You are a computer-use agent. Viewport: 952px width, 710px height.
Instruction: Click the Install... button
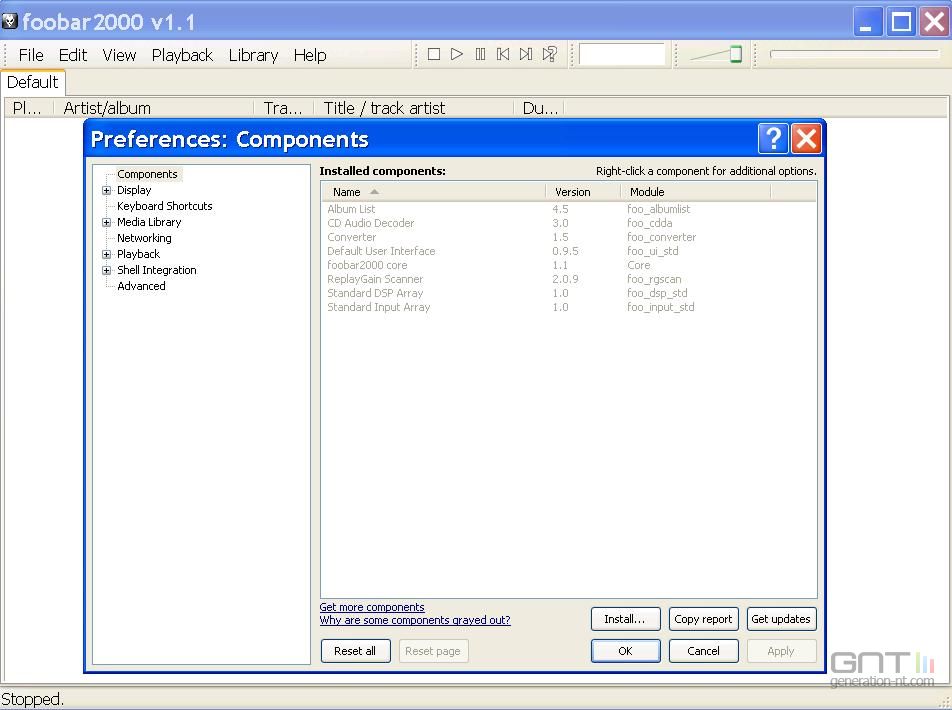pyautogui.click(x=625, y=619)
